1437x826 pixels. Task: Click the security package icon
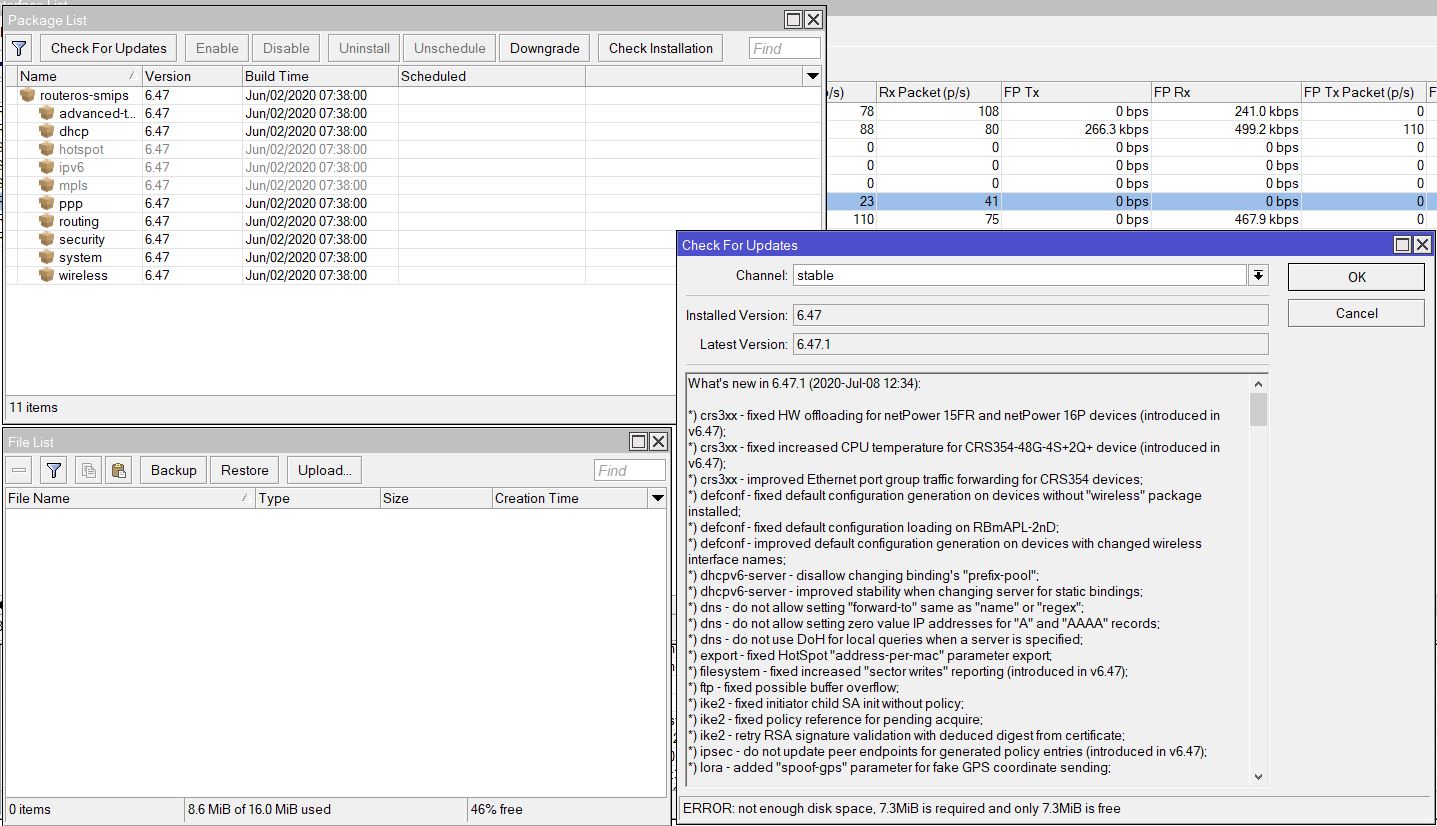pos(46,239)
